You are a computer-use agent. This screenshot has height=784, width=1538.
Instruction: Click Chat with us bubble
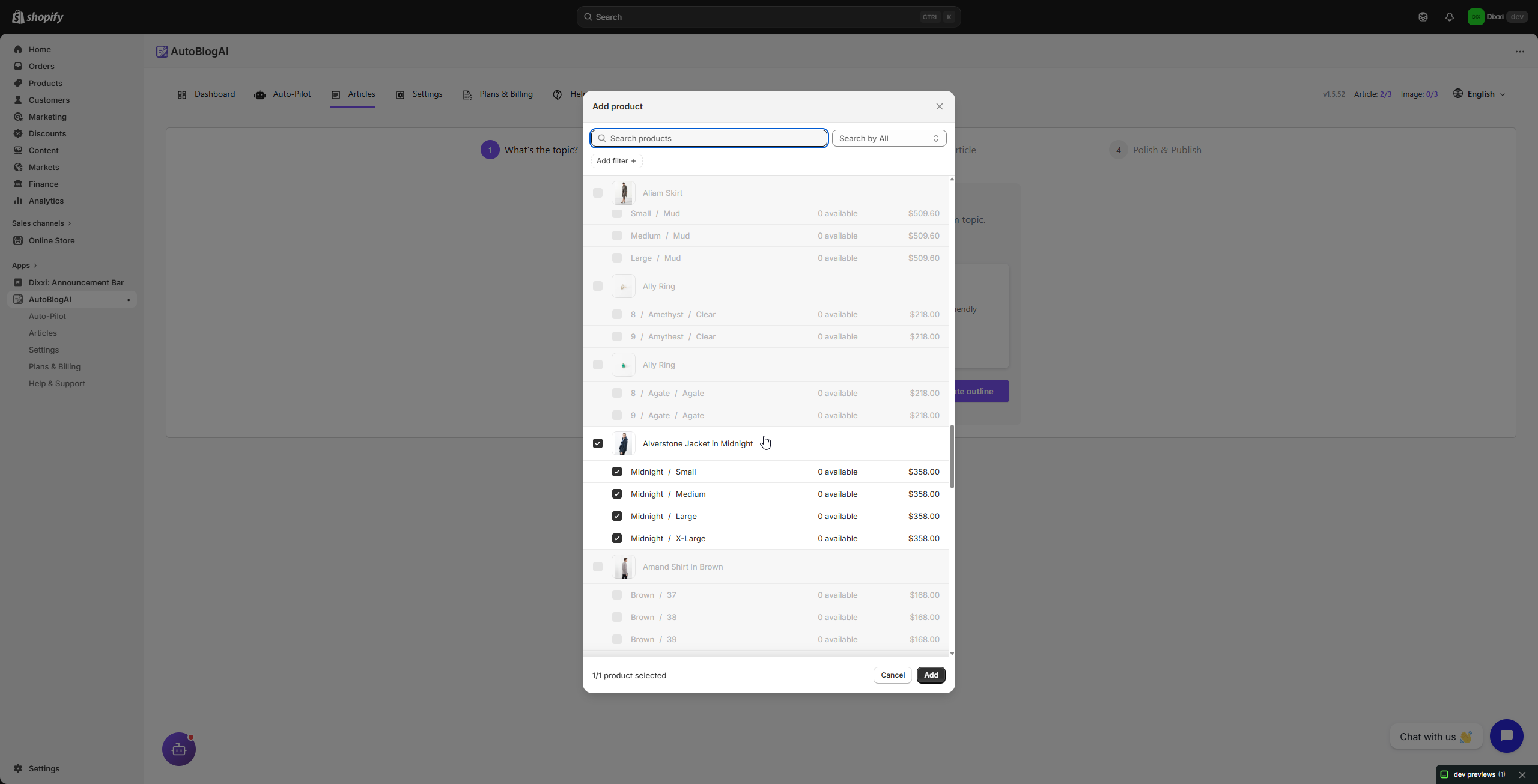pos(1436,737)
